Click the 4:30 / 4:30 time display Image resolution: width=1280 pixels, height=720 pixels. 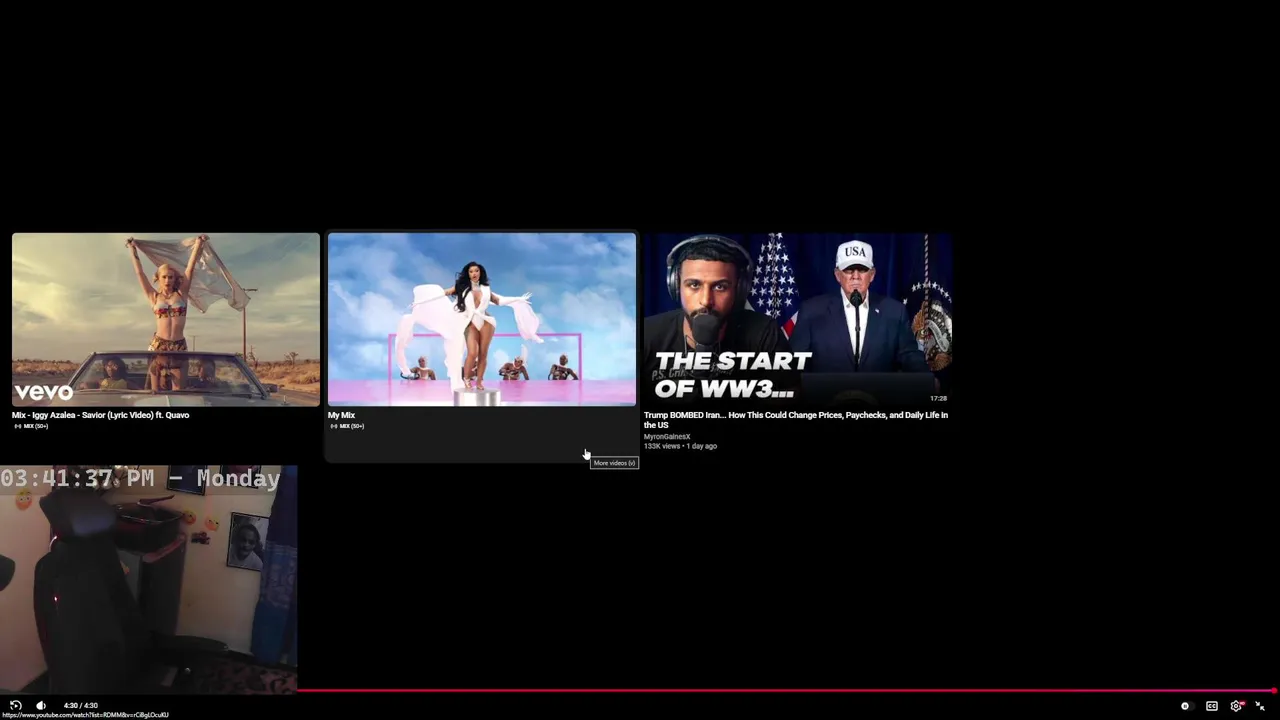(x=81, y=706)
